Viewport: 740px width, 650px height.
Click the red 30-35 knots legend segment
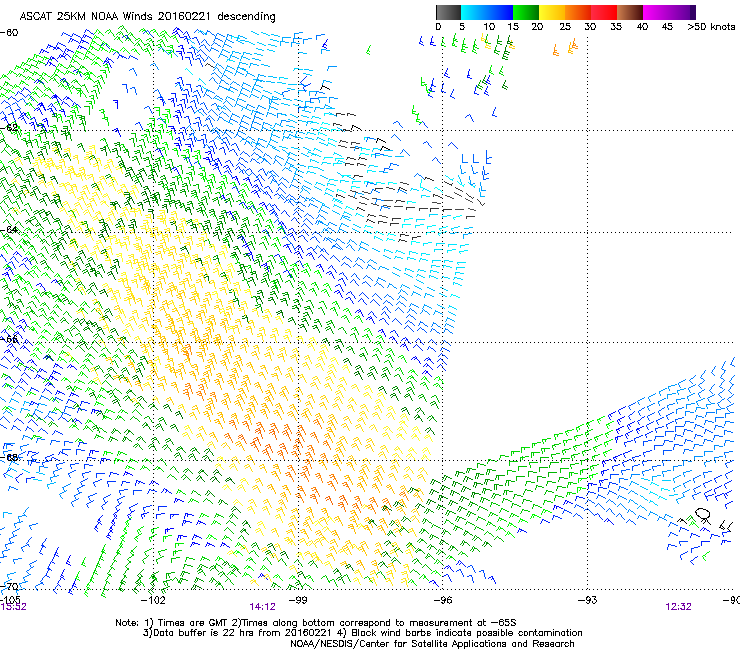(x=604, y=12)
